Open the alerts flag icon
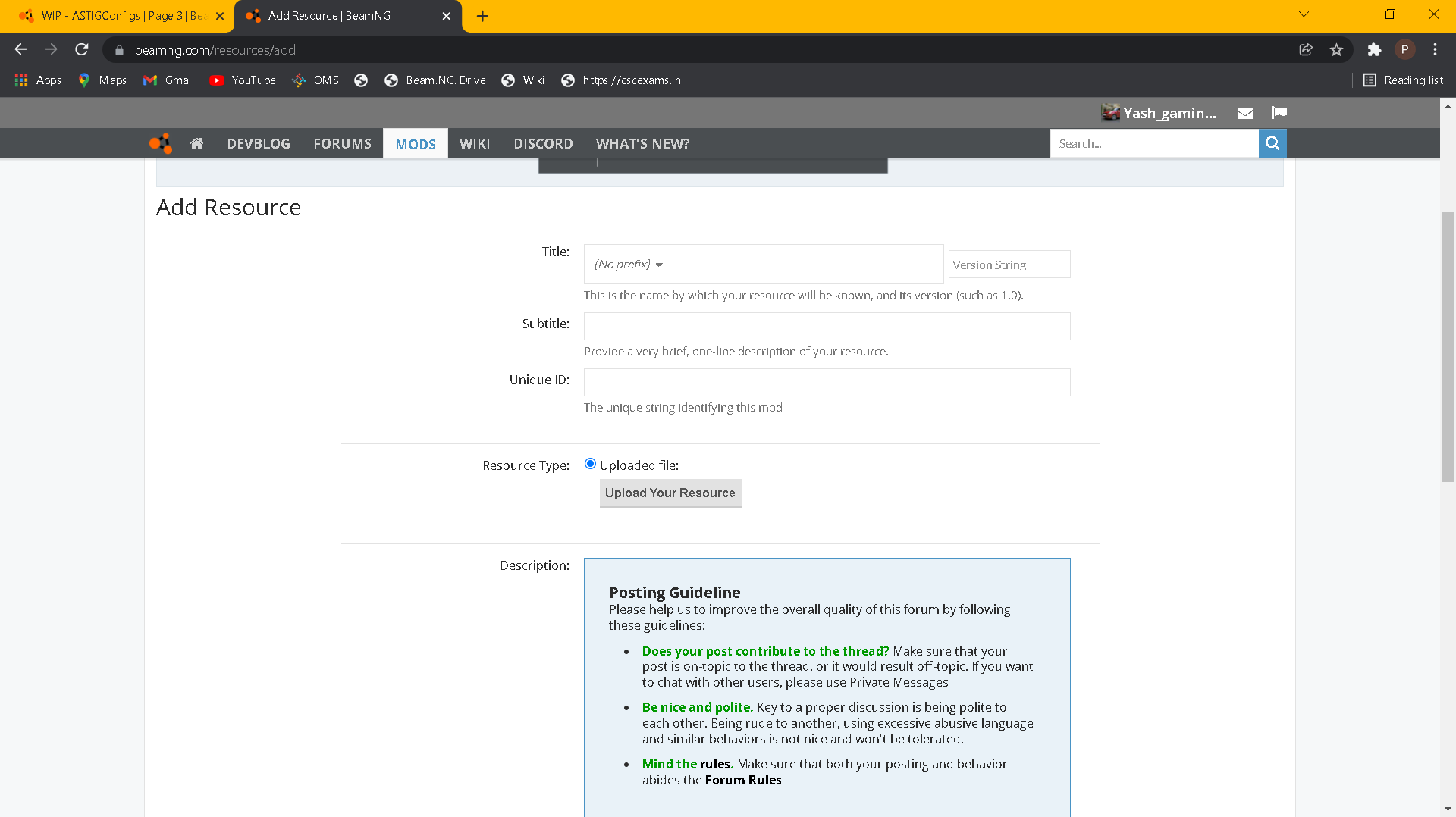Viewport: 1456px width, 817px height. (x=1279, y=113)
